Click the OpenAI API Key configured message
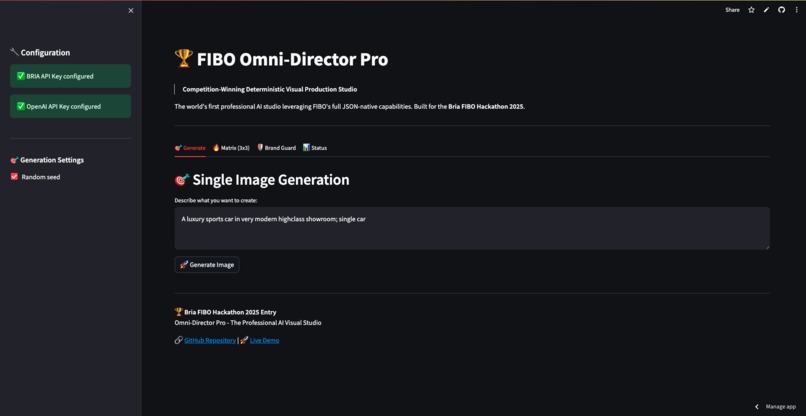This screenshot has height=416, width=806. [70, 106]
